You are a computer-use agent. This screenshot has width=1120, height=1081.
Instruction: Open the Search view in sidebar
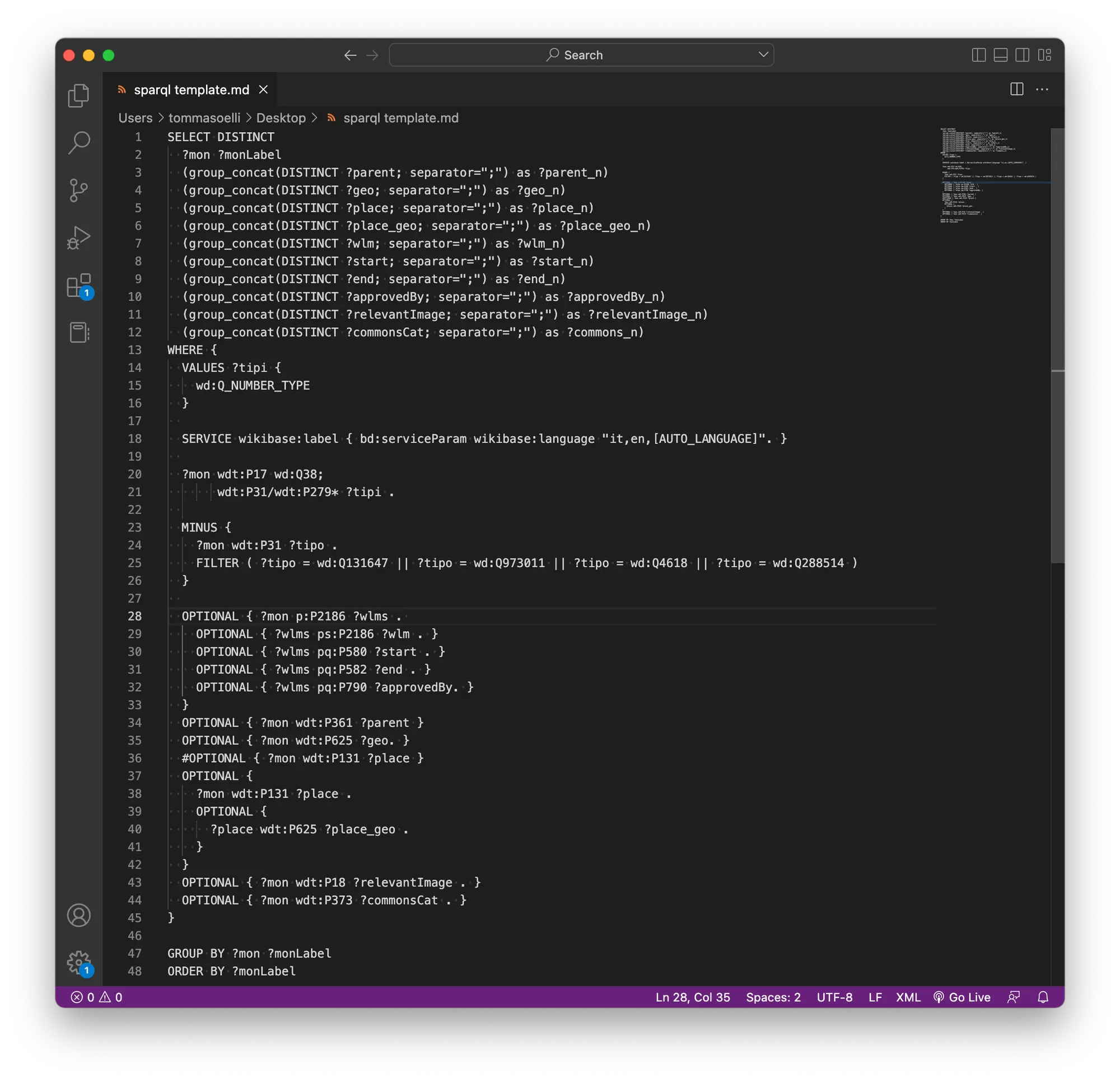click(79, 143)
